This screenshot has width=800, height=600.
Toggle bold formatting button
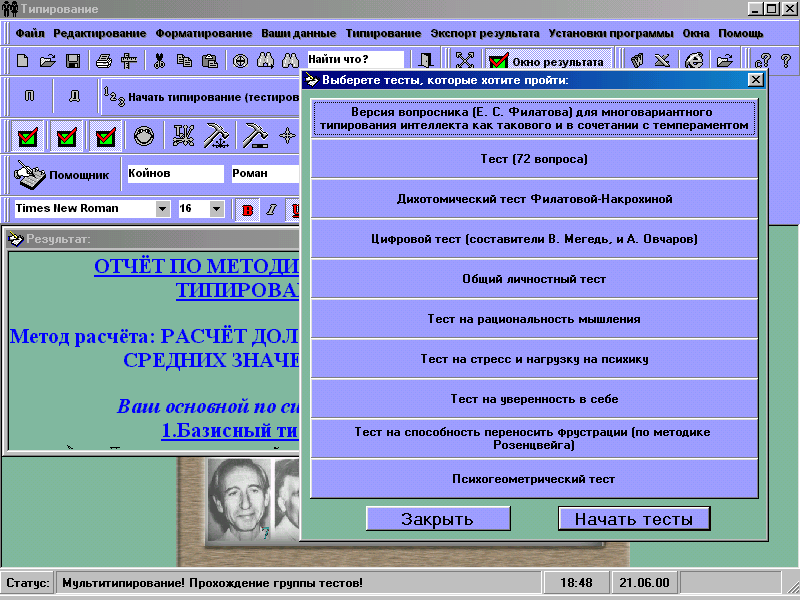coord(247,210)
